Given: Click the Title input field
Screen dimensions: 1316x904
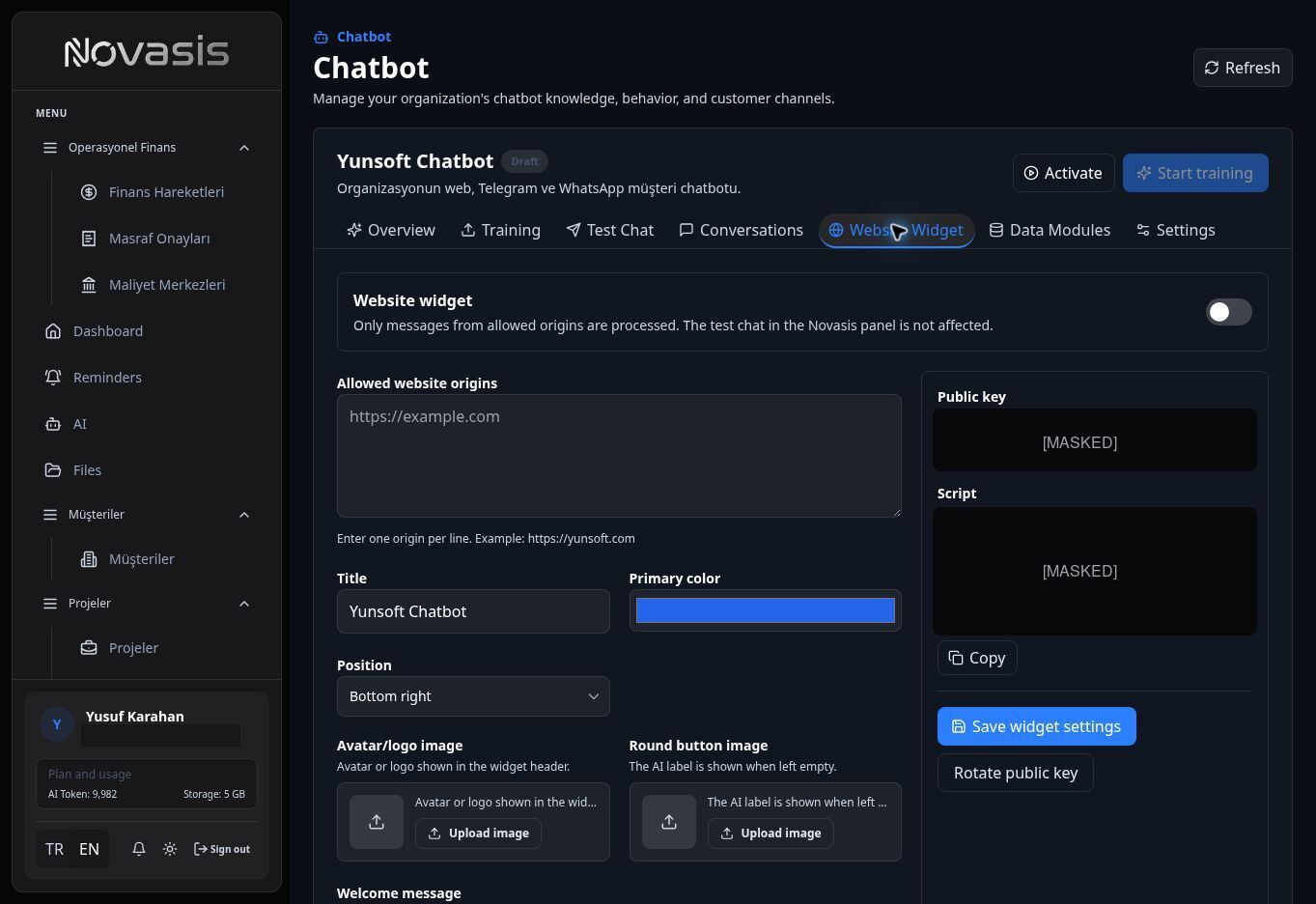Looking at the screenshot, I should click(473, 611).
